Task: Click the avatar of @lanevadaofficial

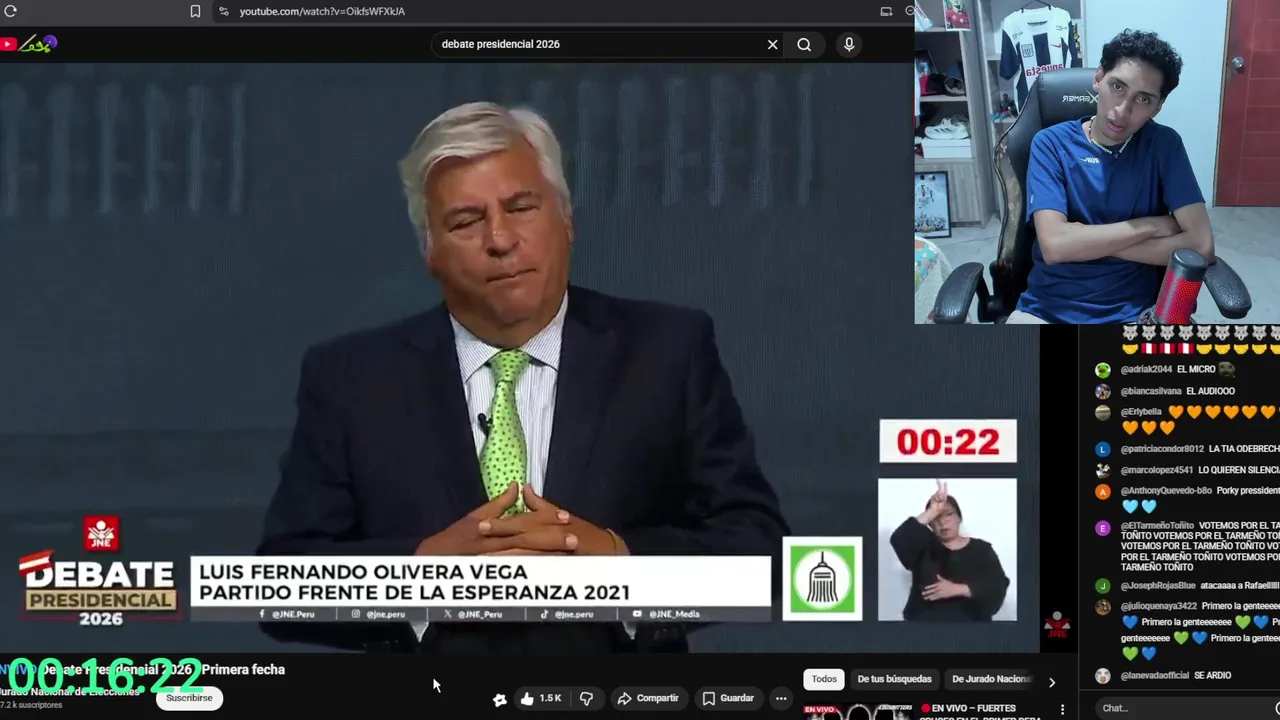Action: point(1102,676)
